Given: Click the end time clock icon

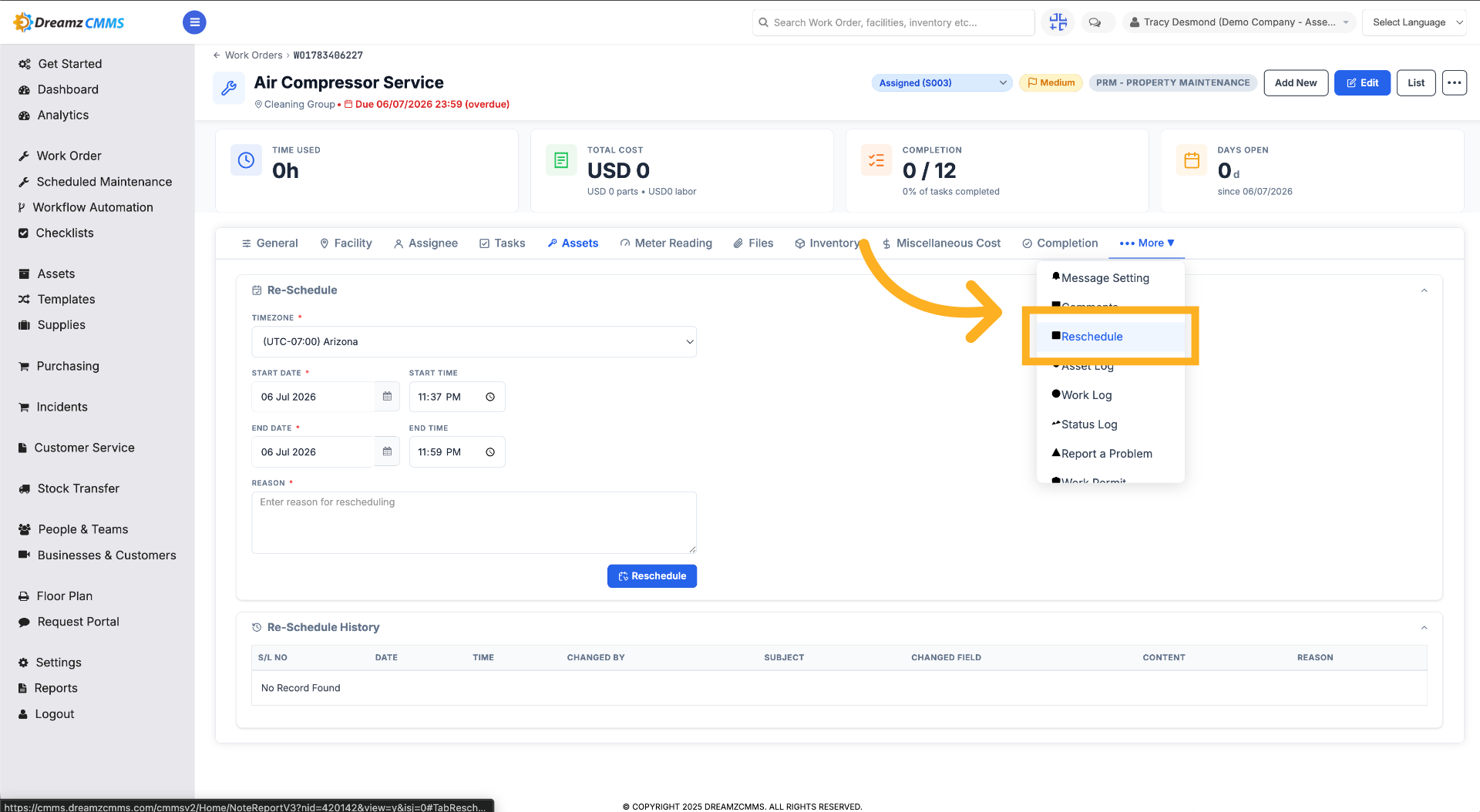Looking at the screenshot, I should [x=490, y=452].
